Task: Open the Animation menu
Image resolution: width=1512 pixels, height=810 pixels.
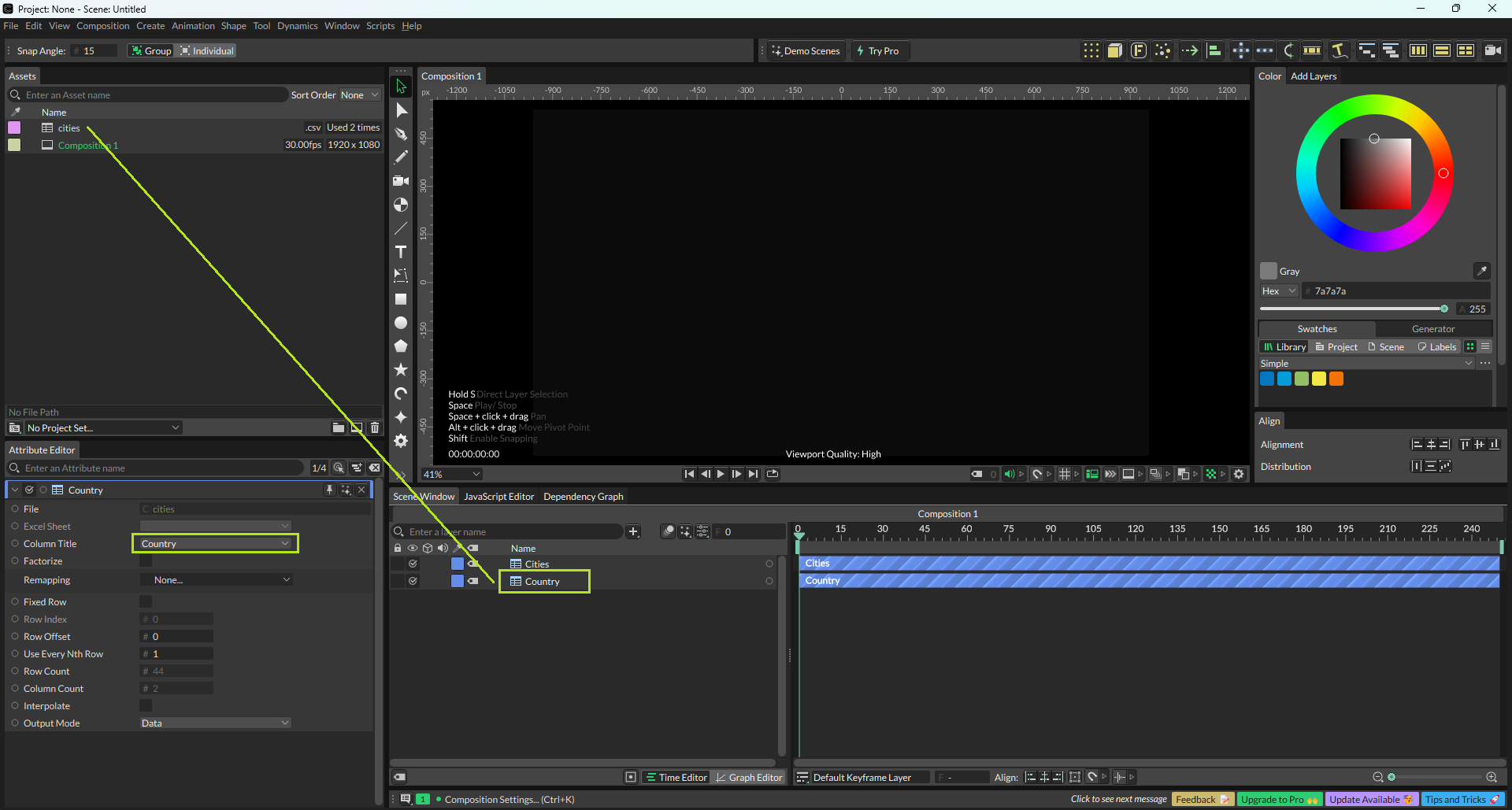Action: (193, 26)
